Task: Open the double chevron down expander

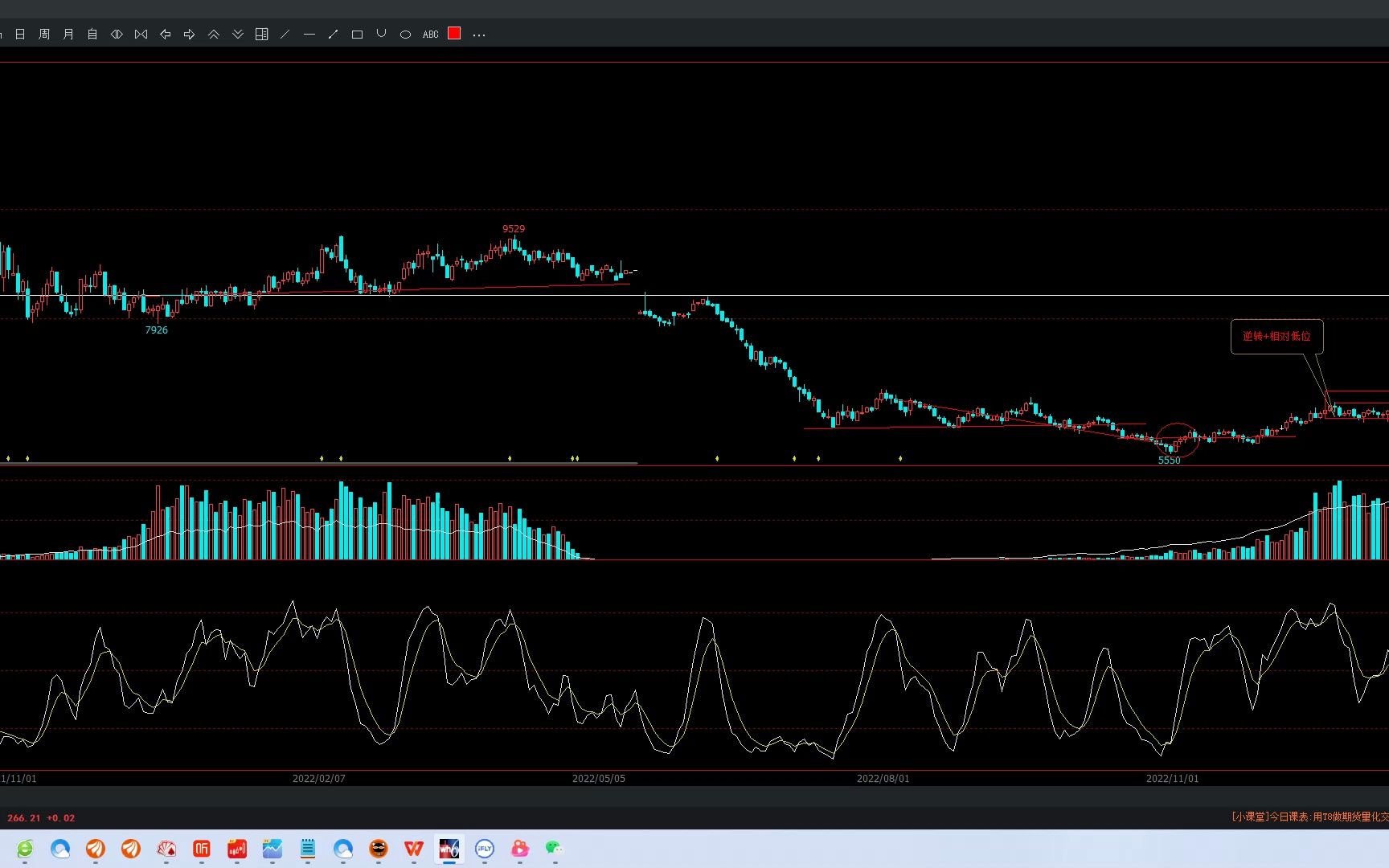Action: click(x=238, y=34)
